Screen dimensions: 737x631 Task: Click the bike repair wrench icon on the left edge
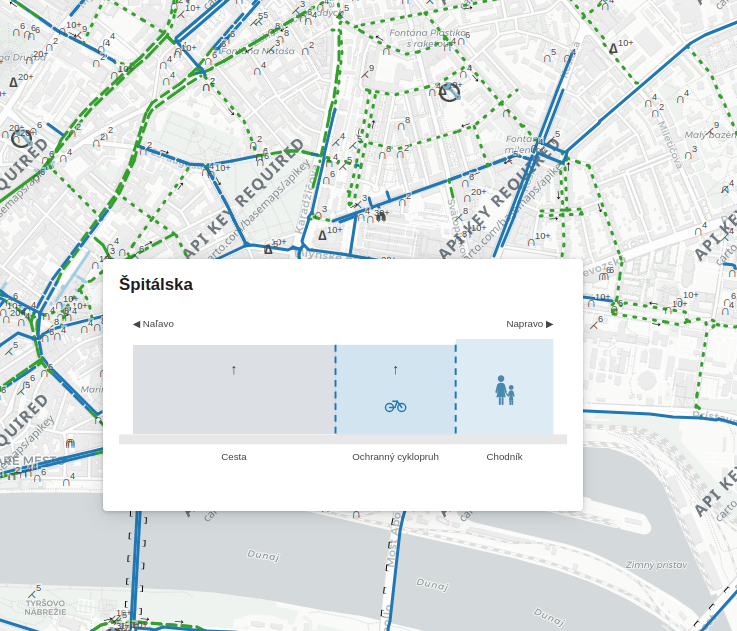[21, 138]
